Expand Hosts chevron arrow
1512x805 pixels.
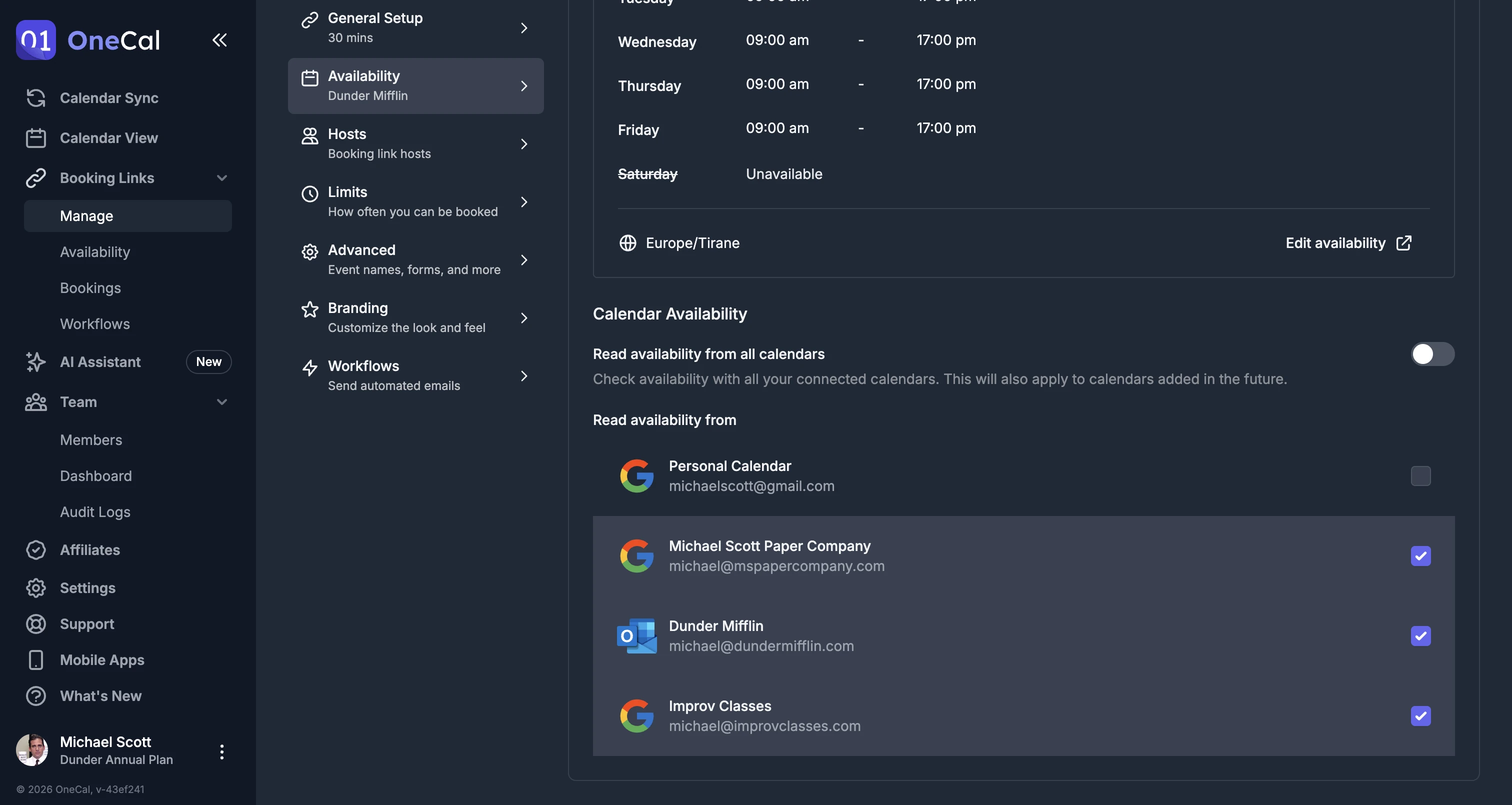pos(524,144)
